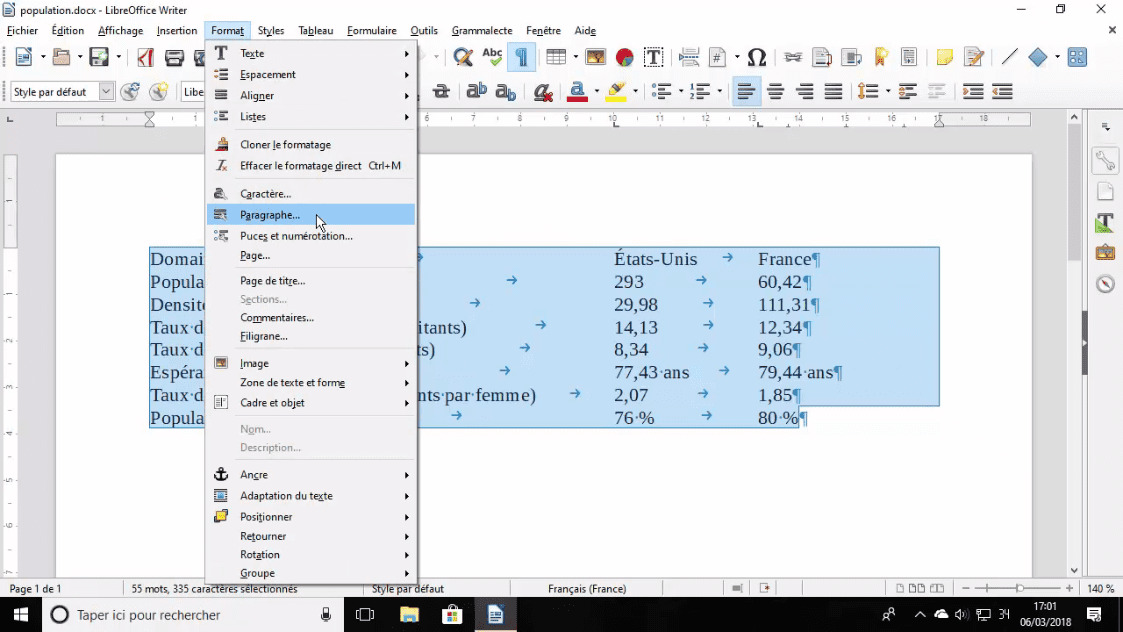Insert a table from the toolbar
This screenshot has height=632, width=1123.
[x=556, y=57]
